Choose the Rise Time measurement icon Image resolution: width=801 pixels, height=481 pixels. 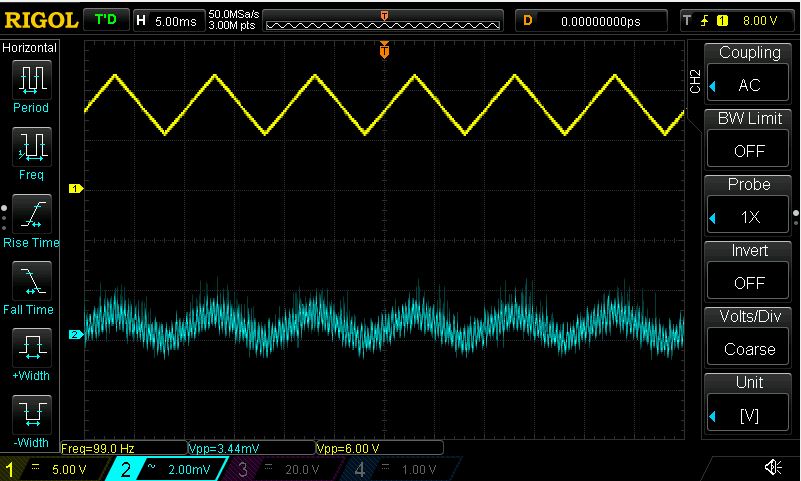[32, 214]
